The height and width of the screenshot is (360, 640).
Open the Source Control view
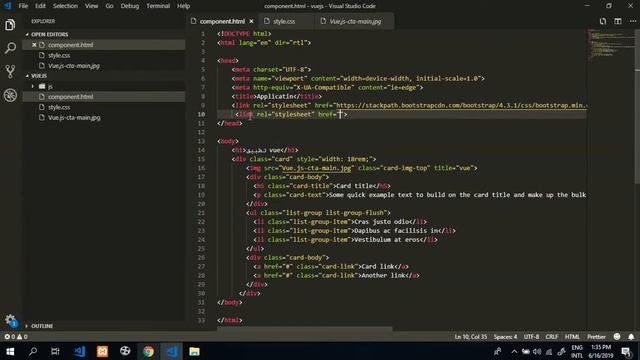pos(10,72)
